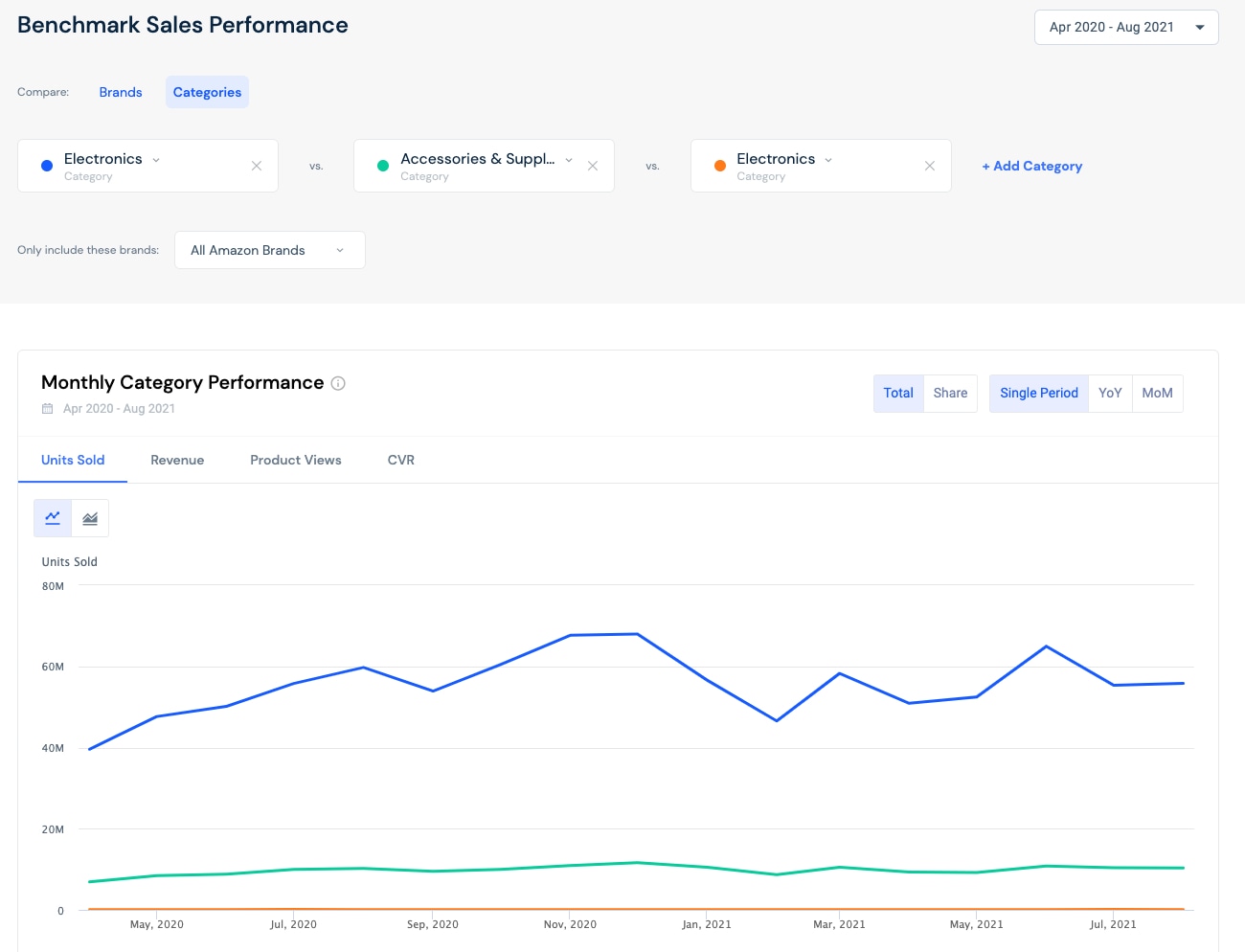Click the Add Category link
The height and width of the screenshot is (952, 1245).
(x=1031, y=166)
